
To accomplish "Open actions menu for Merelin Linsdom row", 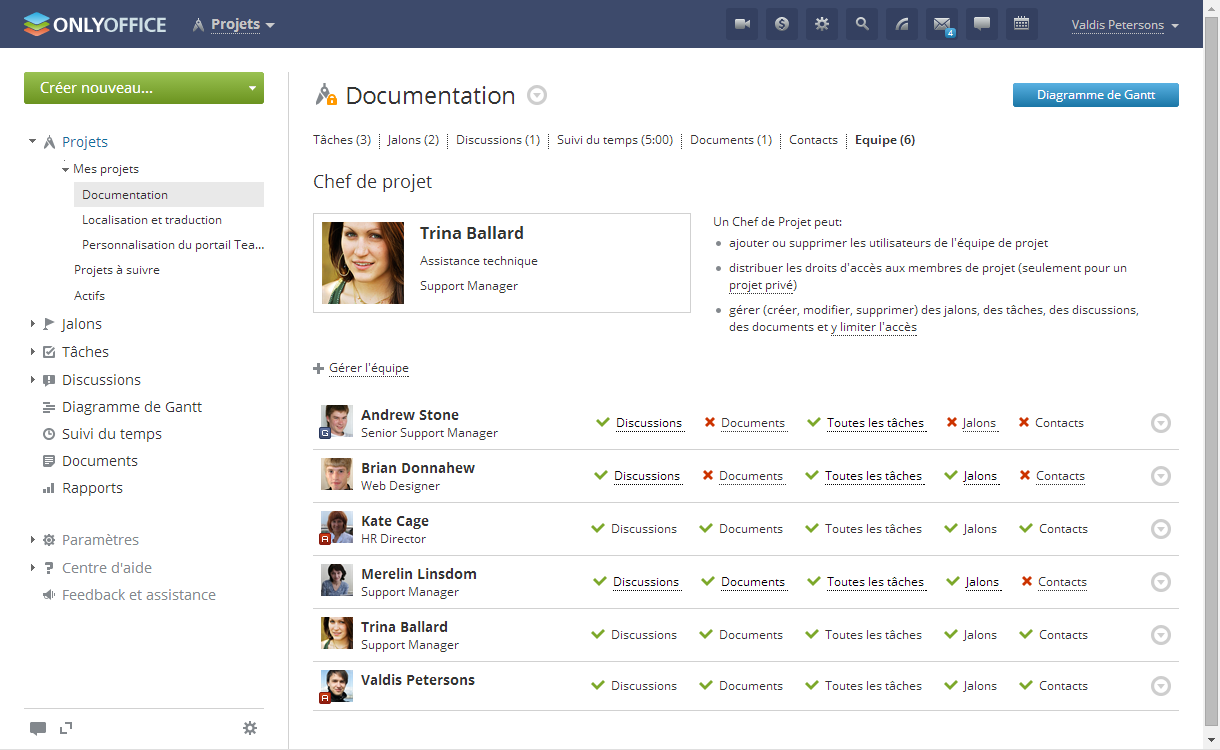I will tap(1160, 582).
